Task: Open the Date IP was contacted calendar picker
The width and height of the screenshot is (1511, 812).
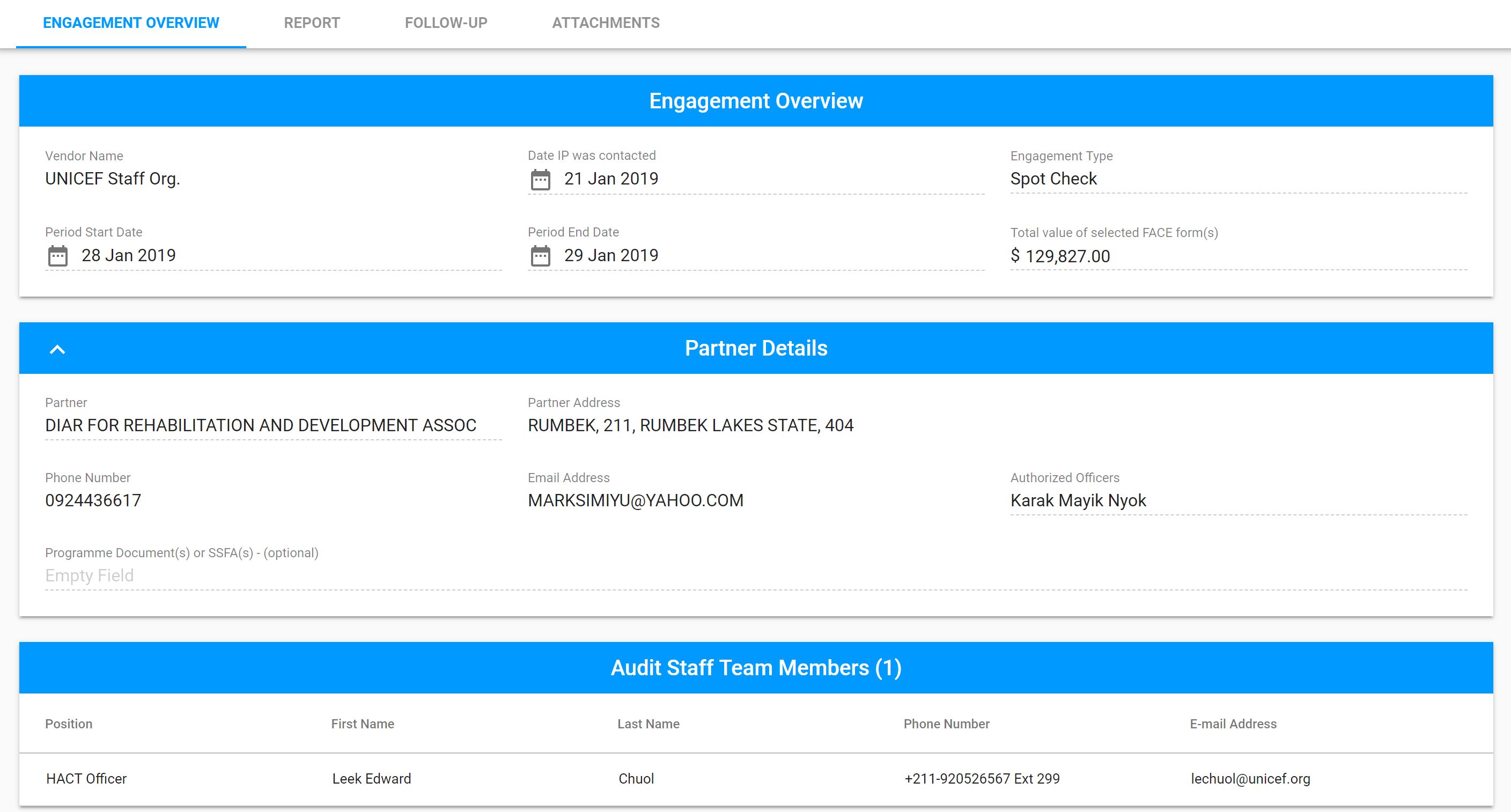Action: pos(540,179)
